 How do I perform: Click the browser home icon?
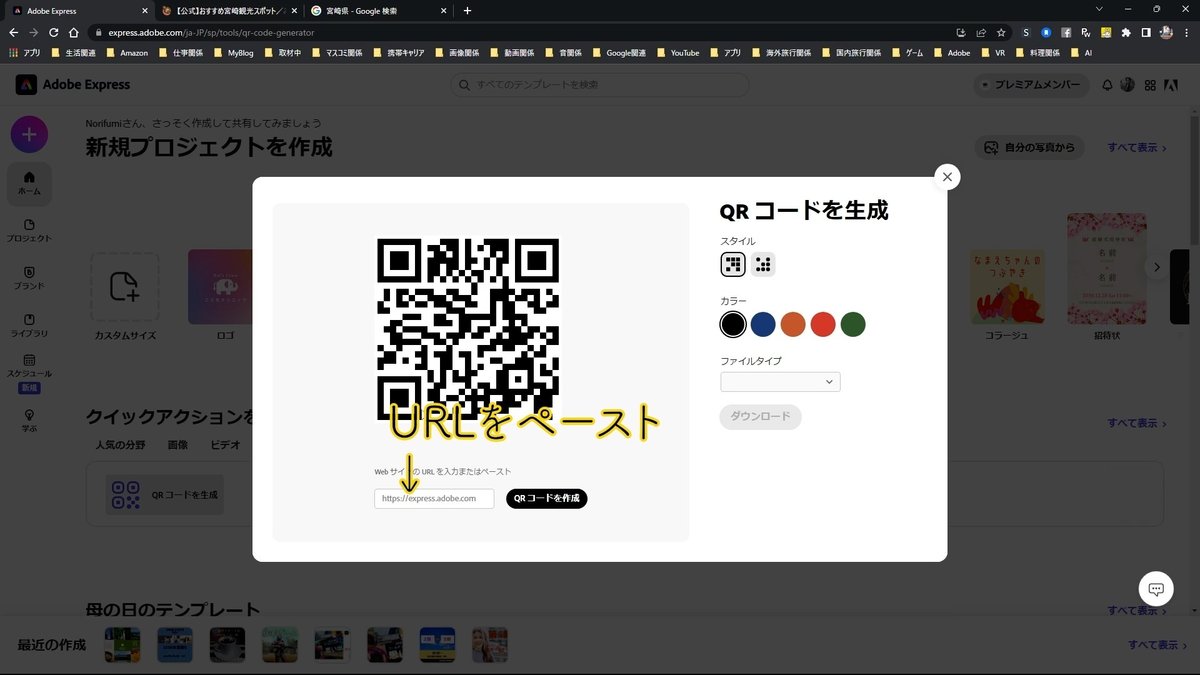coord(73,32)
